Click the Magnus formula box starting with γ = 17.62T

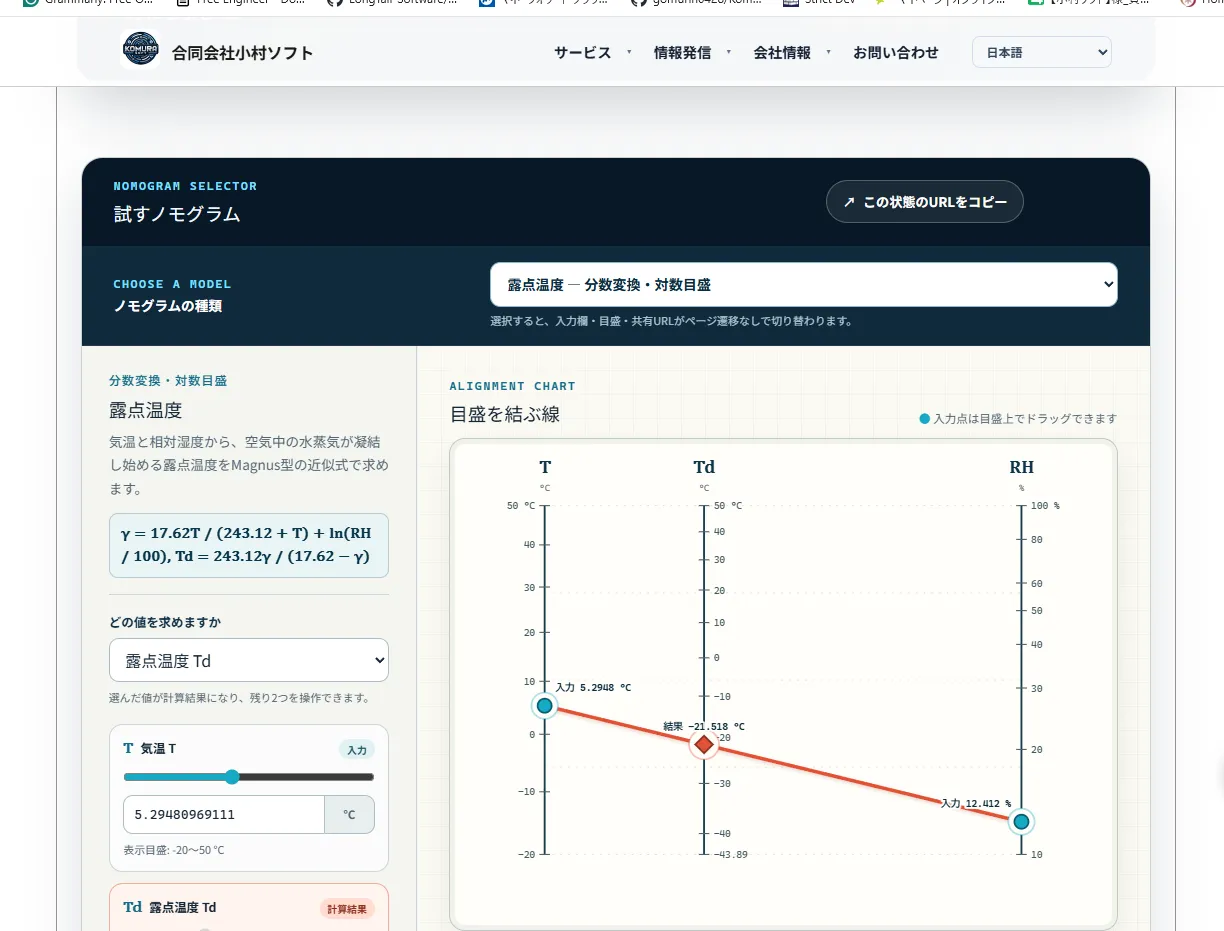pyautogui.click(x=249, y=545)
